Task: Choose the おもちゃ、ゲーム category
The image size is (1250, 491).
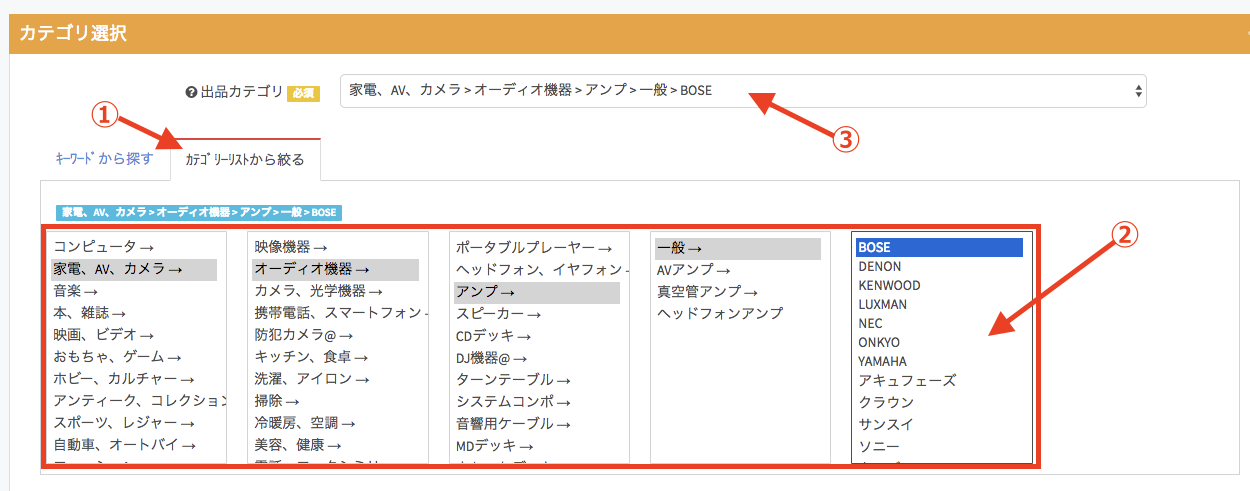Action: point(118,356)
